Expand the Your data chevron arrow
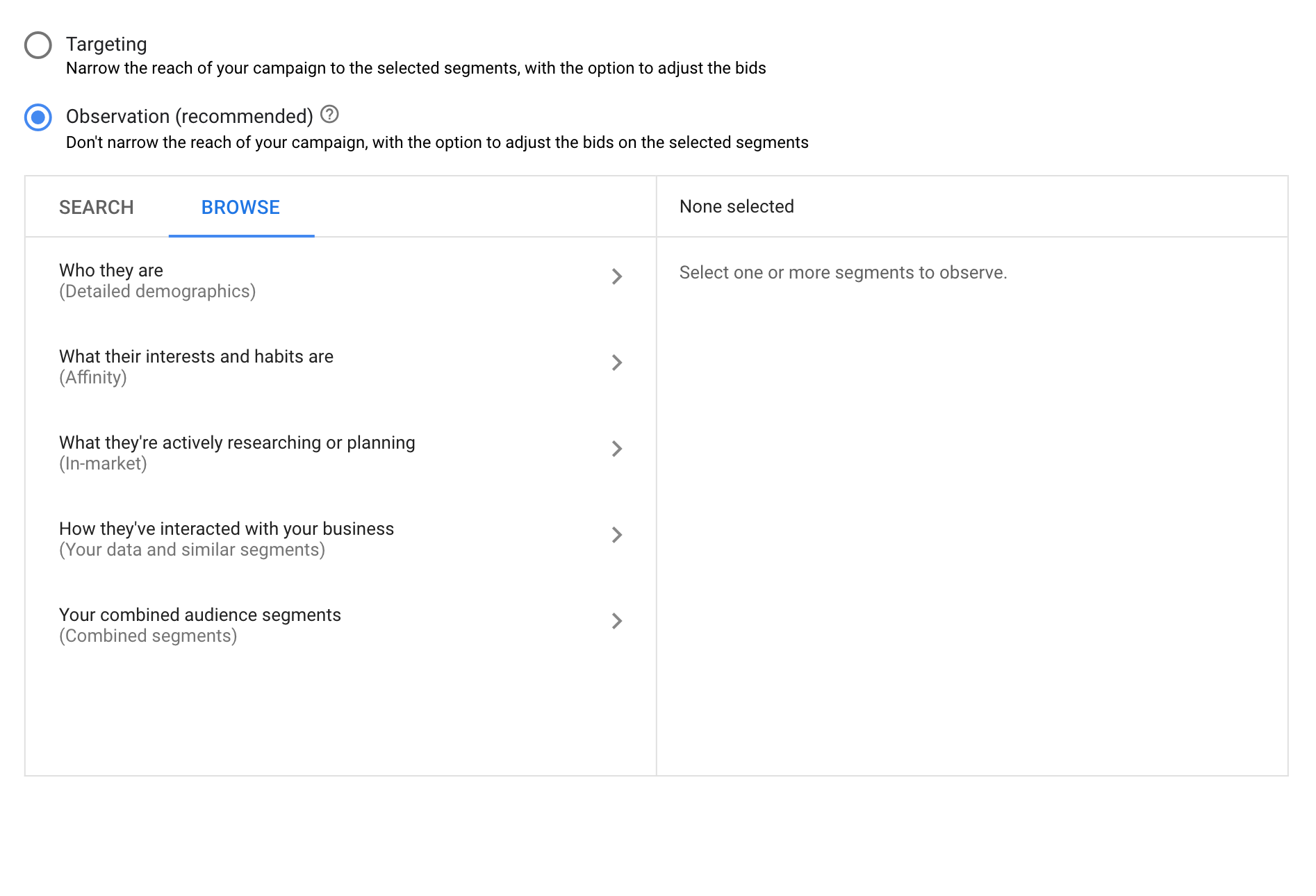The width and height of the screenshot is (1316, 896). (617, 535)
